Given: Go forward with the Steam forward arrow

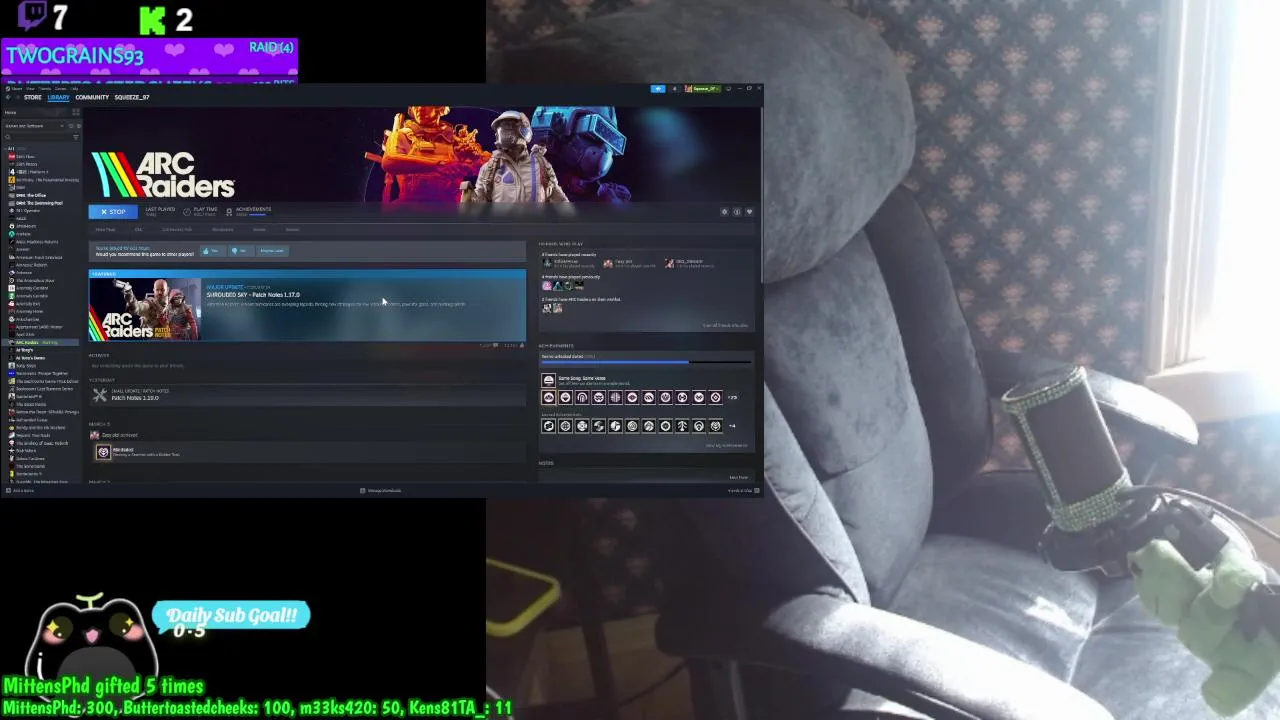Looking at the screenshot, I should [18, 97].
